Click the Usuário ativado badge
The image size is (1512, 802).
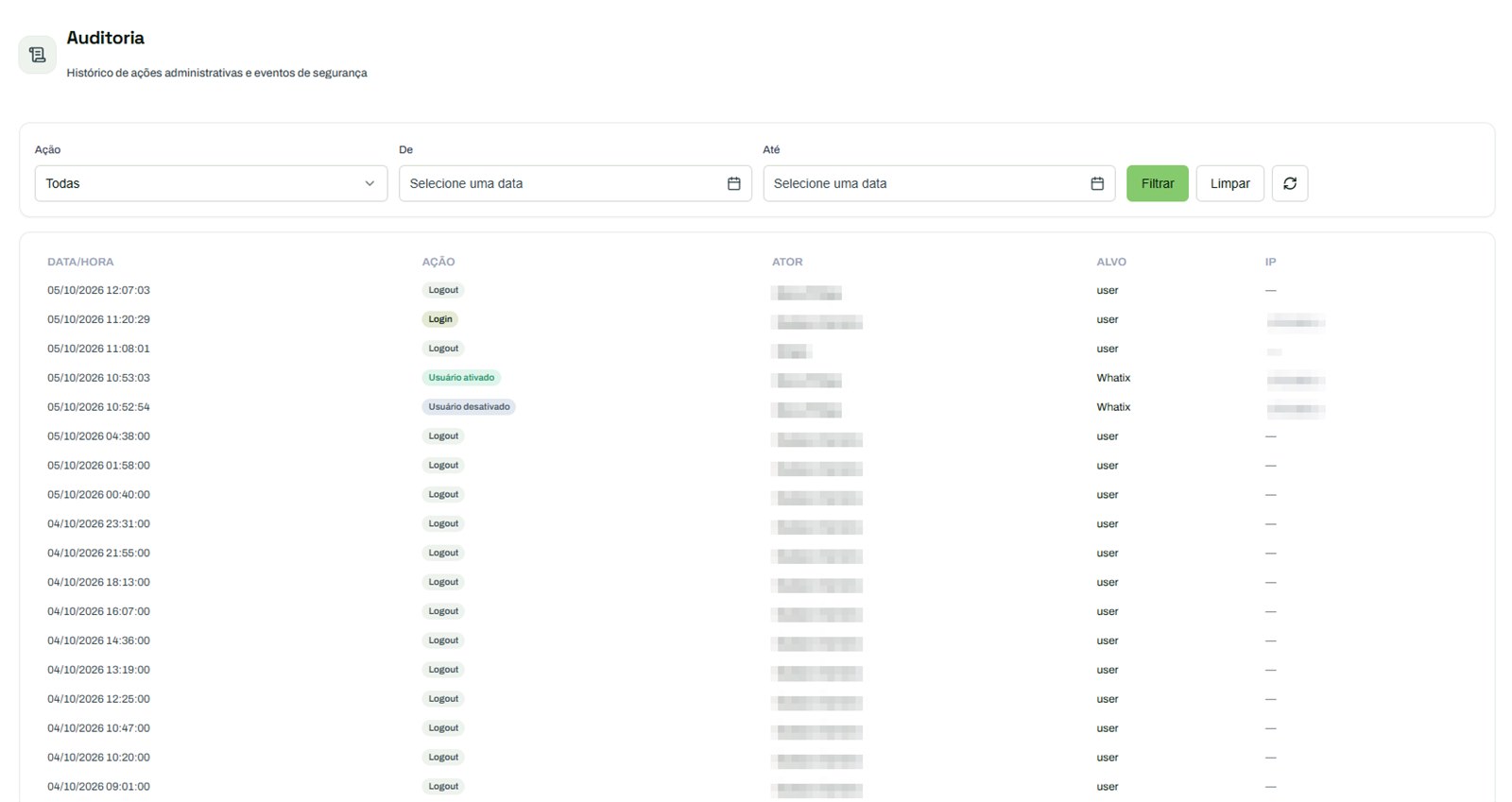[x=461, y=378]
